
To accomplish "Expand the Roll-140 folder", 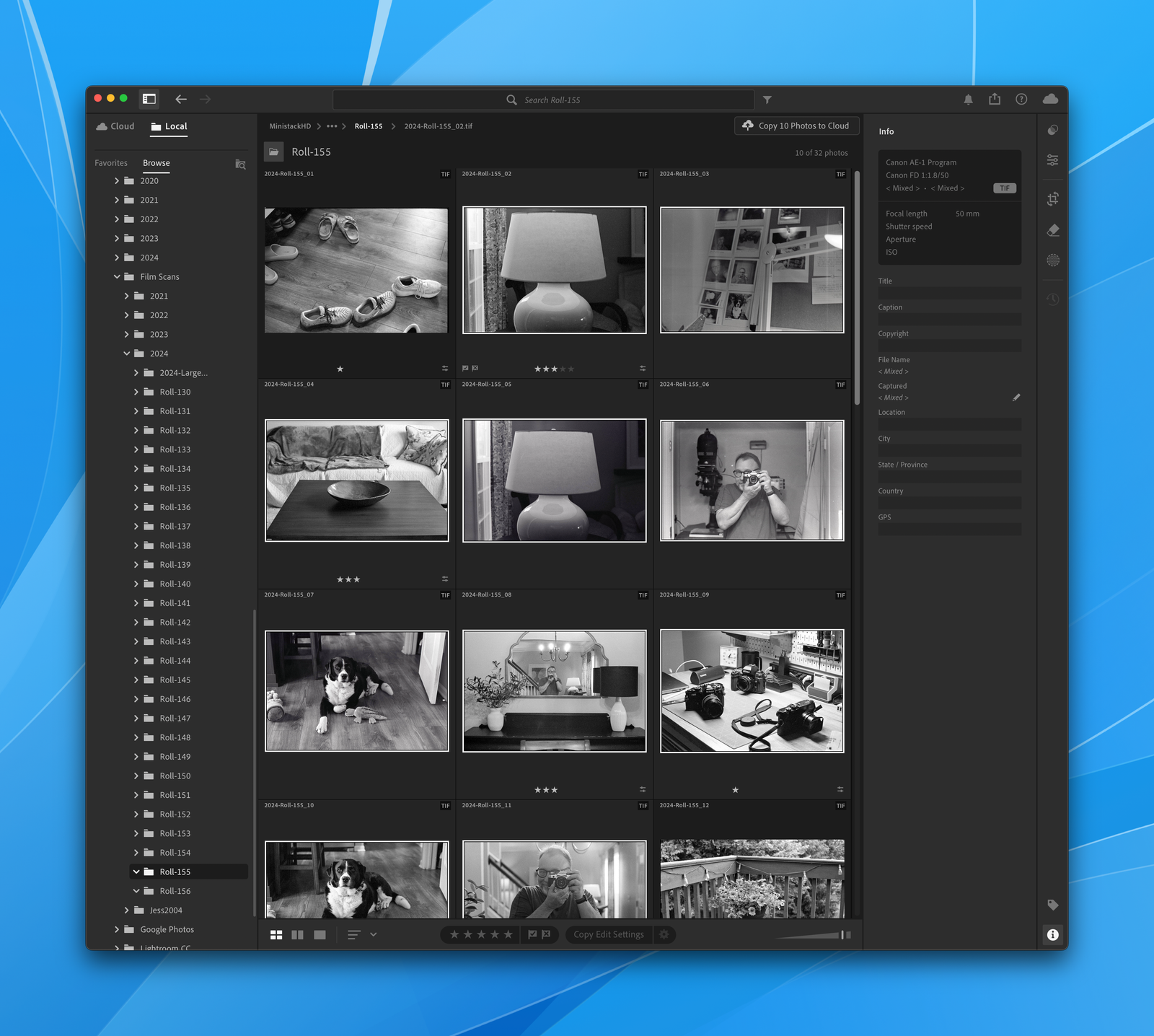I will (x=136, y=584).
